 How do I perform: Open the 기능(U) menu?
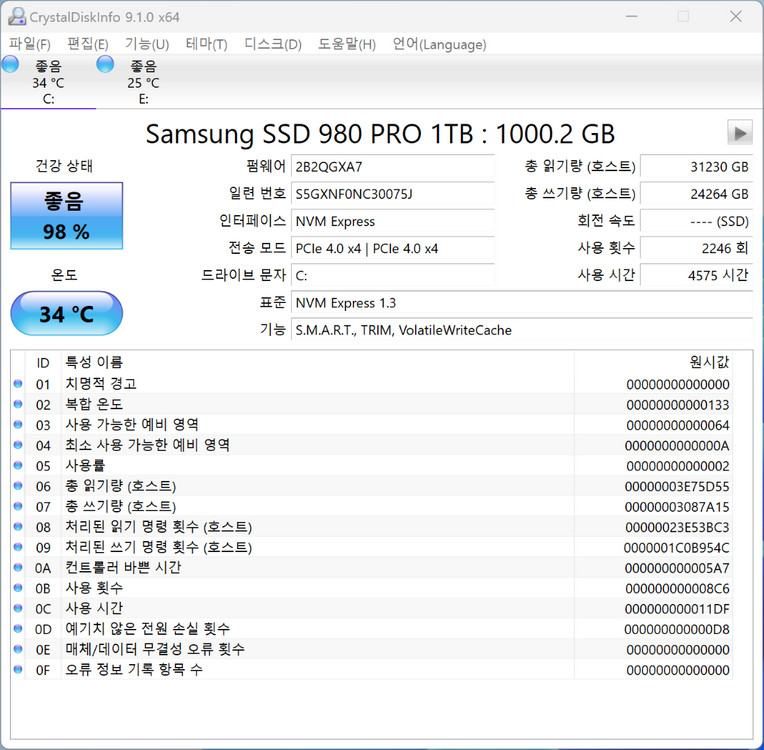(147, 44)
